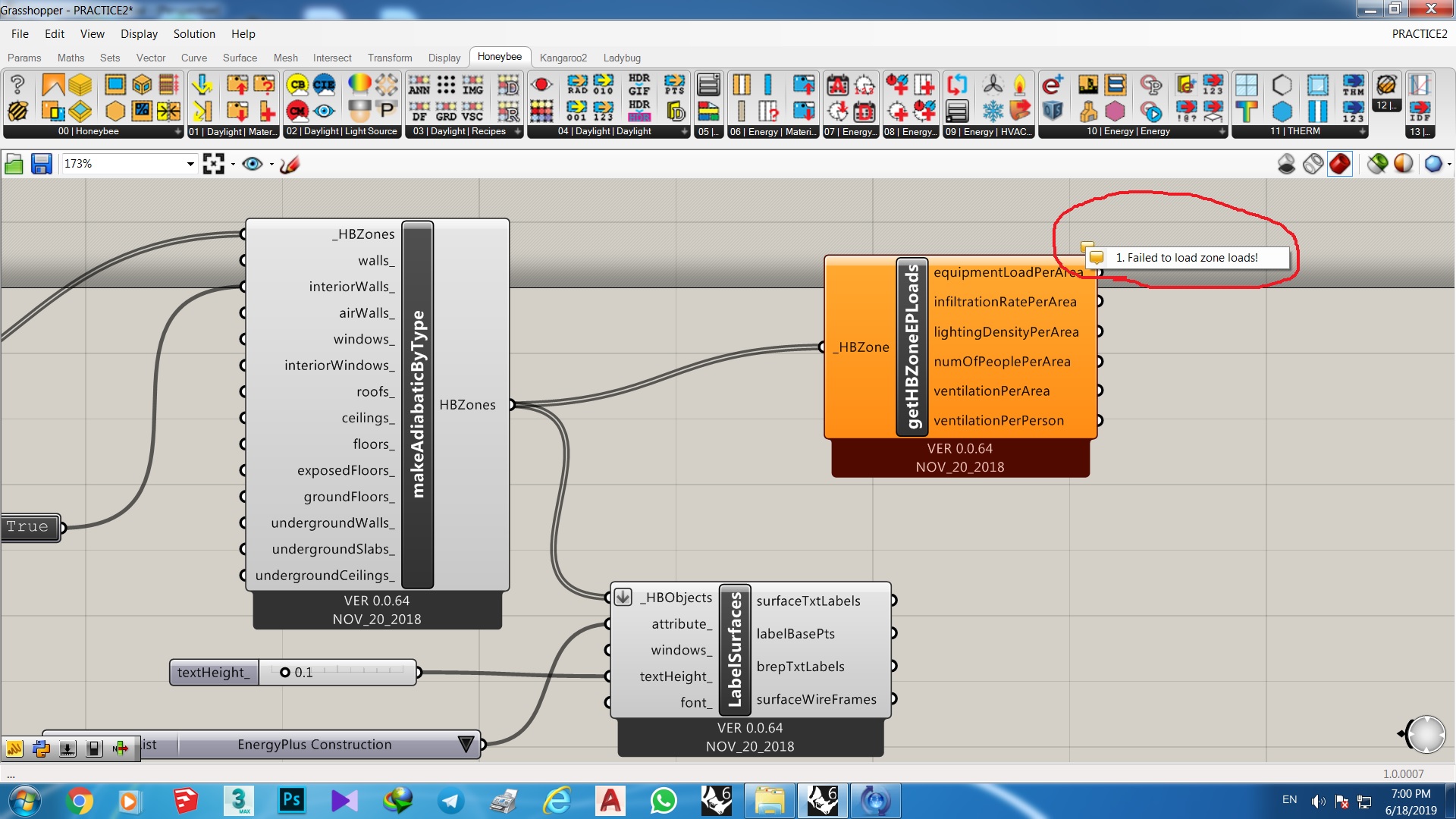Toggle wireframe preview icon
This screenshot has height=819, width=1456.
(x=1313, y=164)
